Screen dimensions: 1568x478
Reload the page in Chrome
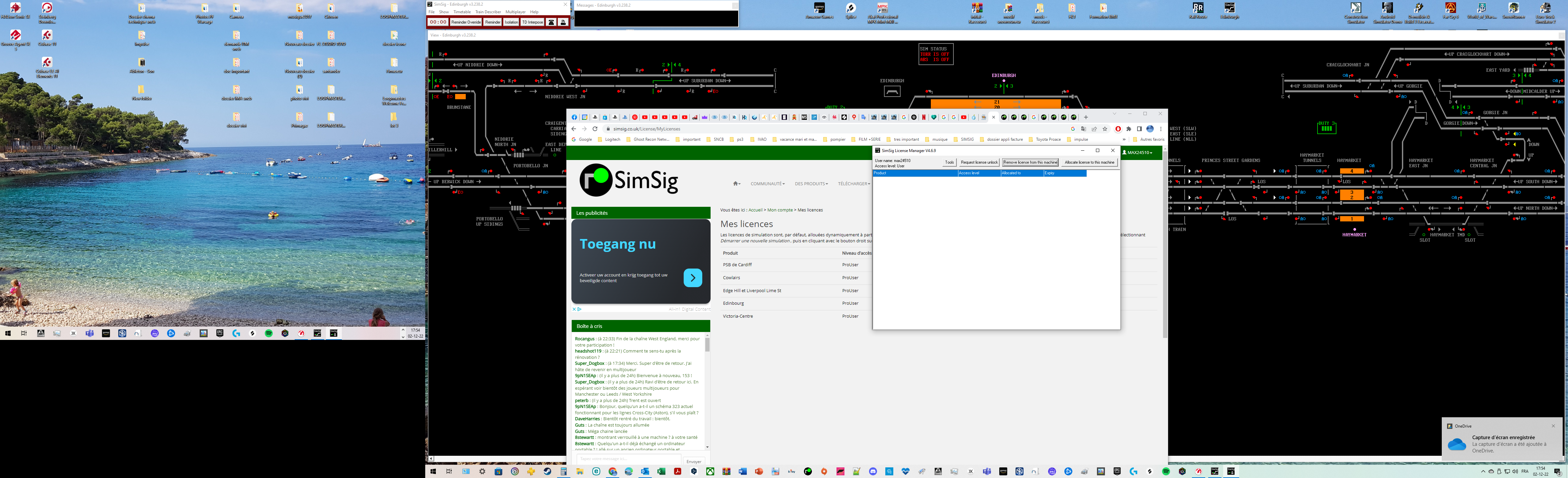tap(595, 129)
